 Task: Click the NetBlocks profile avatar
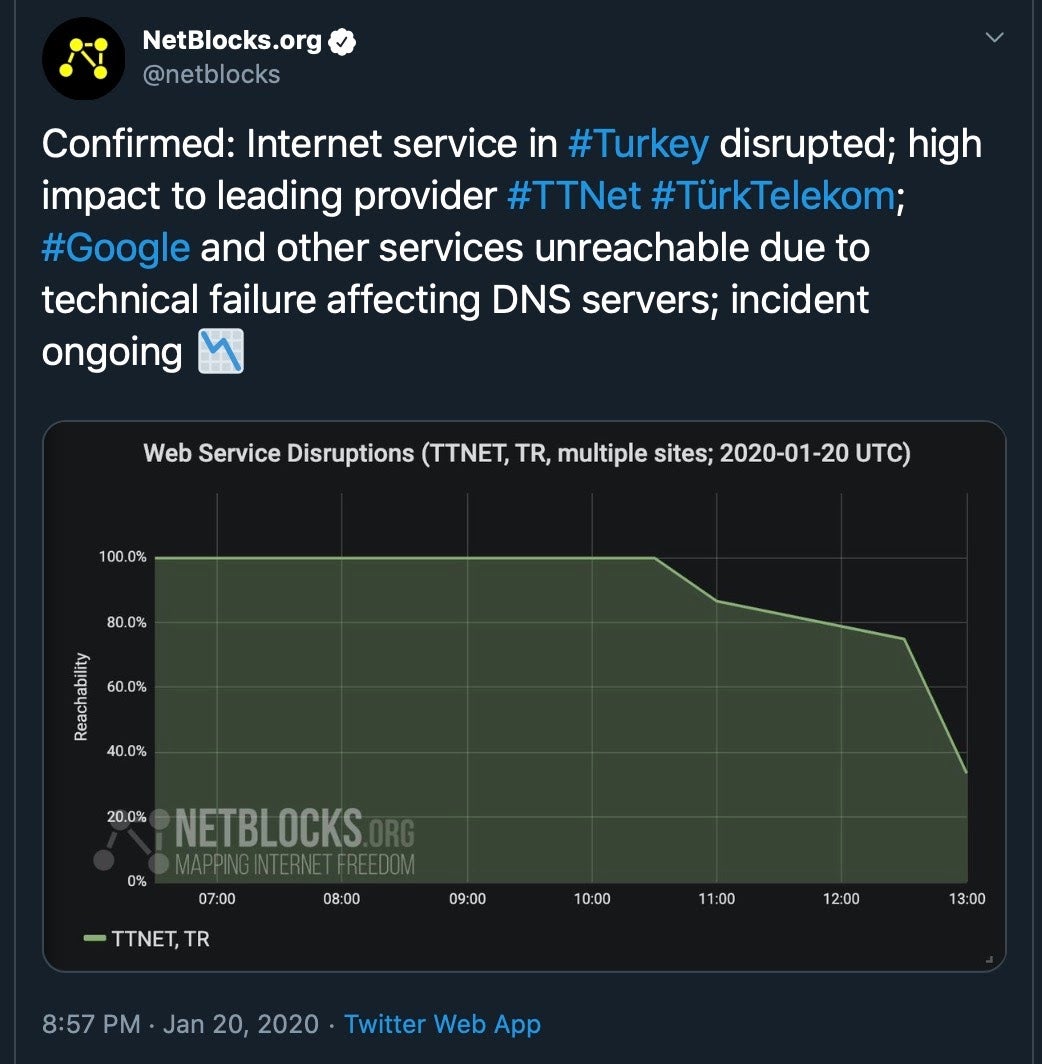pos(82,57)
